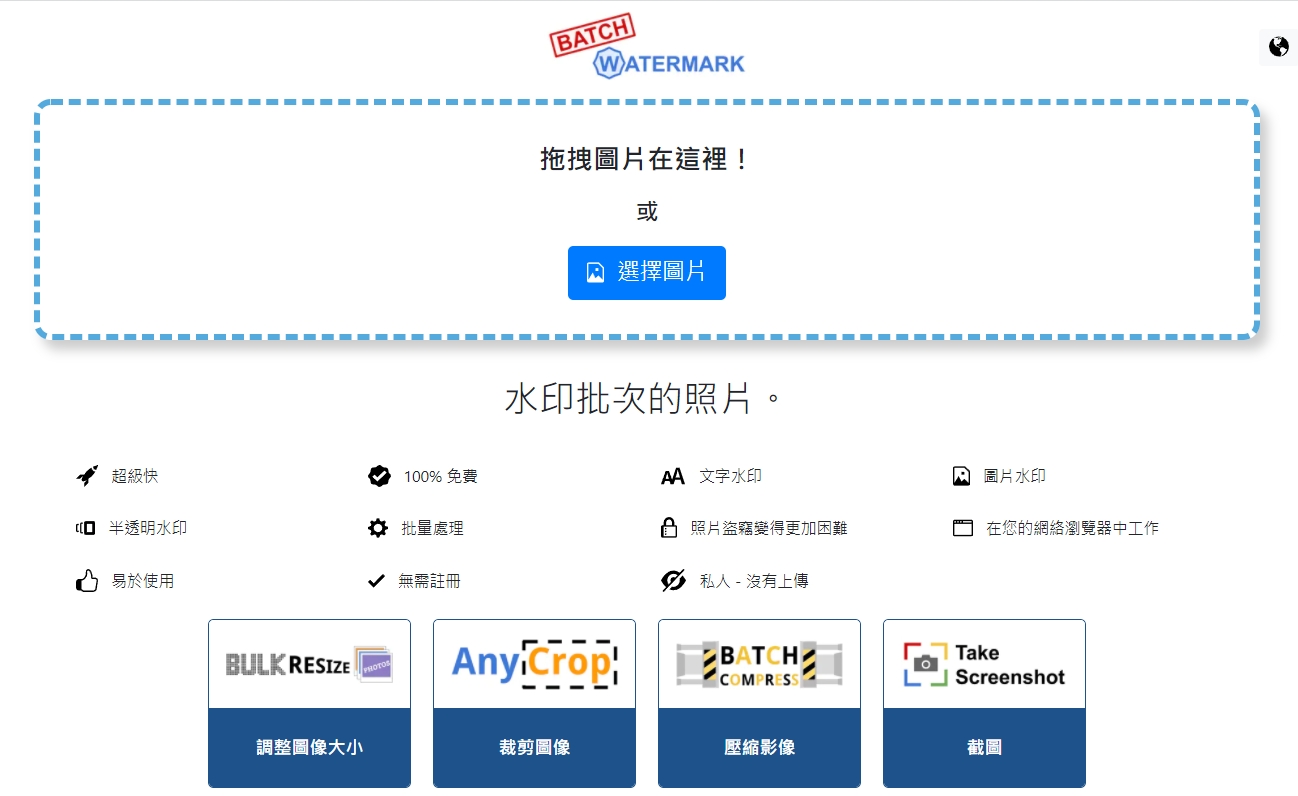Click the image icon beside 圖片水印
The image size is (1298, 796).
[962, 476]
